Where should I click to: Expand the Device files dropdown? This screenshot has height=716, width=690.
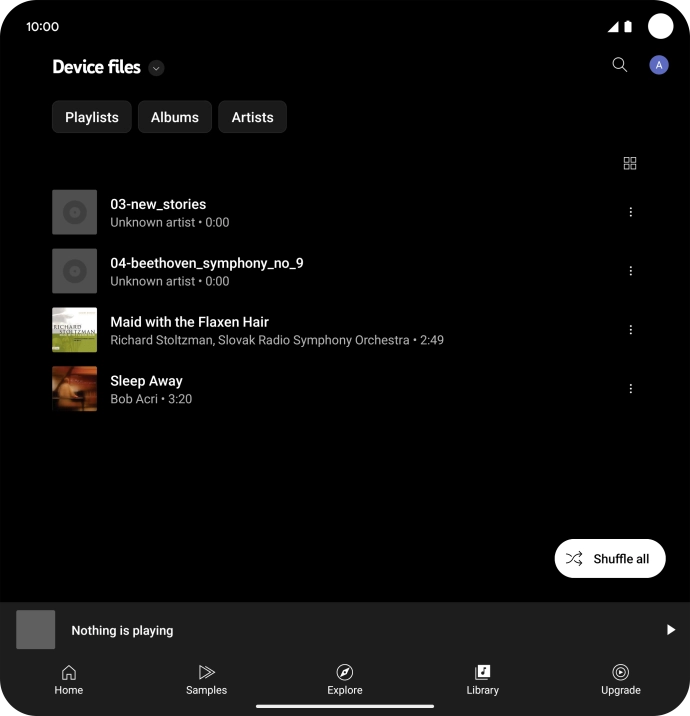pyautogui.click(x=156, y=68)
